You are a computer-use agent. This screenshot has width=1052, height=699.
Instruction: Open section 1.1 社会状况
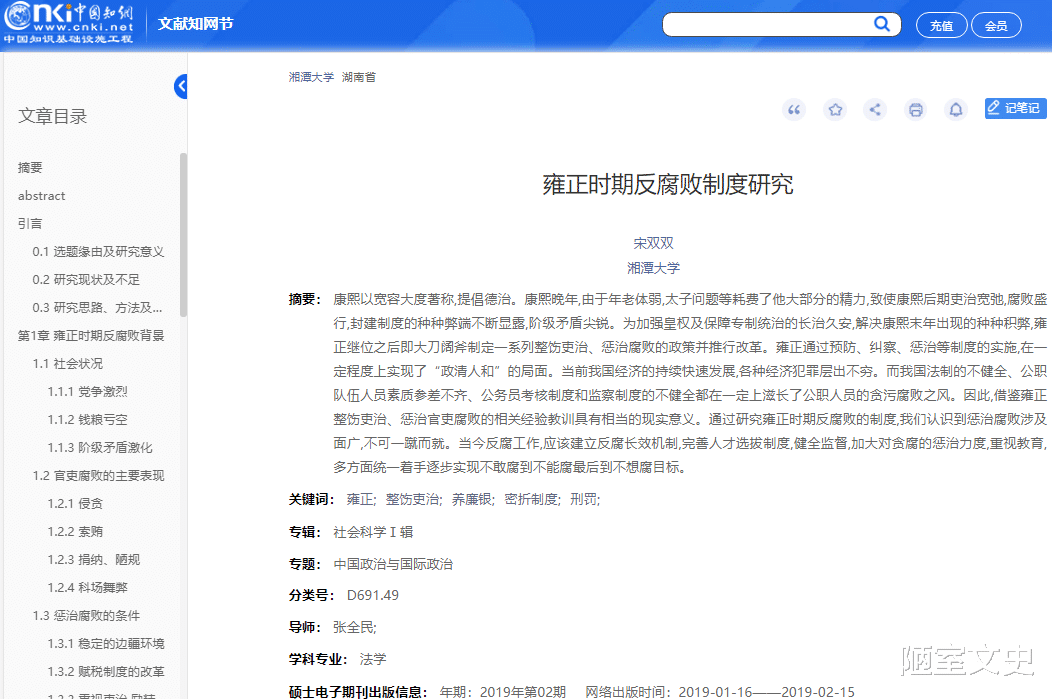click(x=68, y=364)
